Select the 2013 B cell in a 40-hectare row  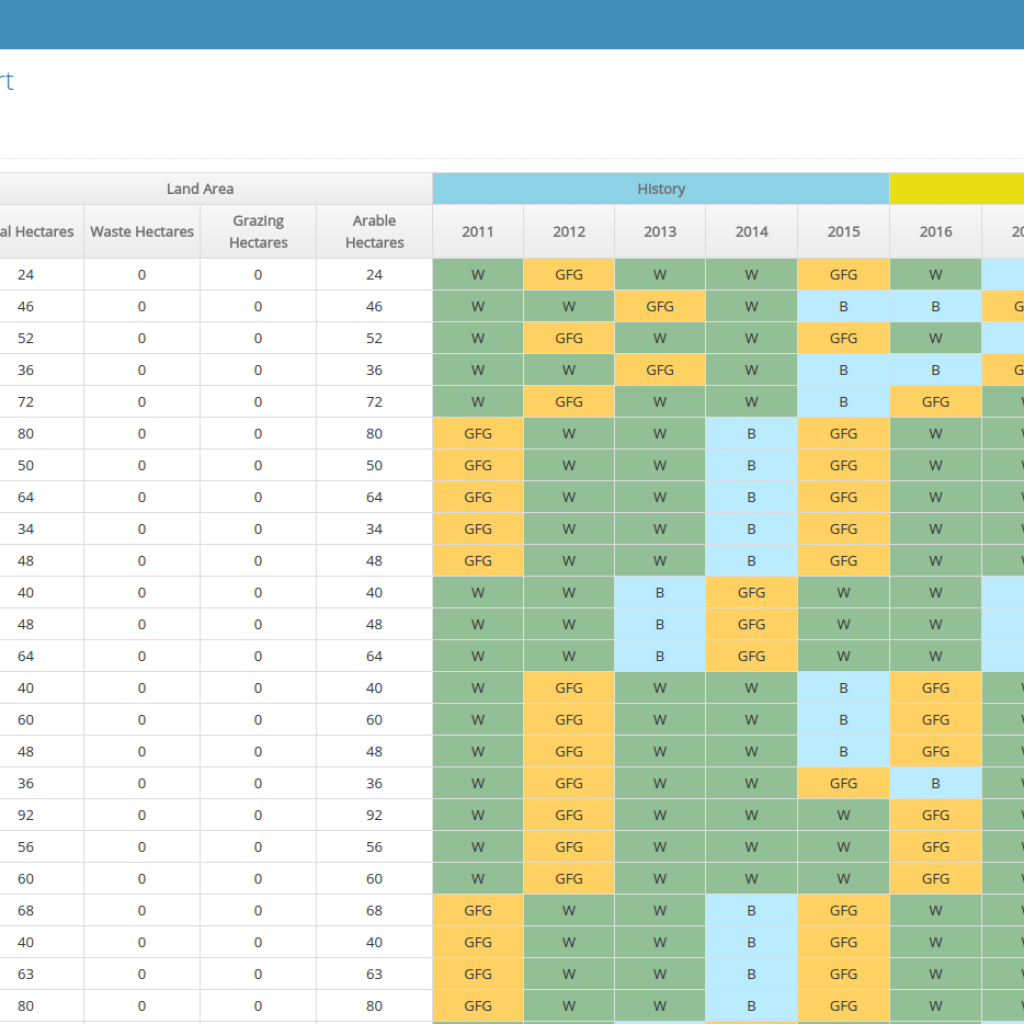(660, 592)
